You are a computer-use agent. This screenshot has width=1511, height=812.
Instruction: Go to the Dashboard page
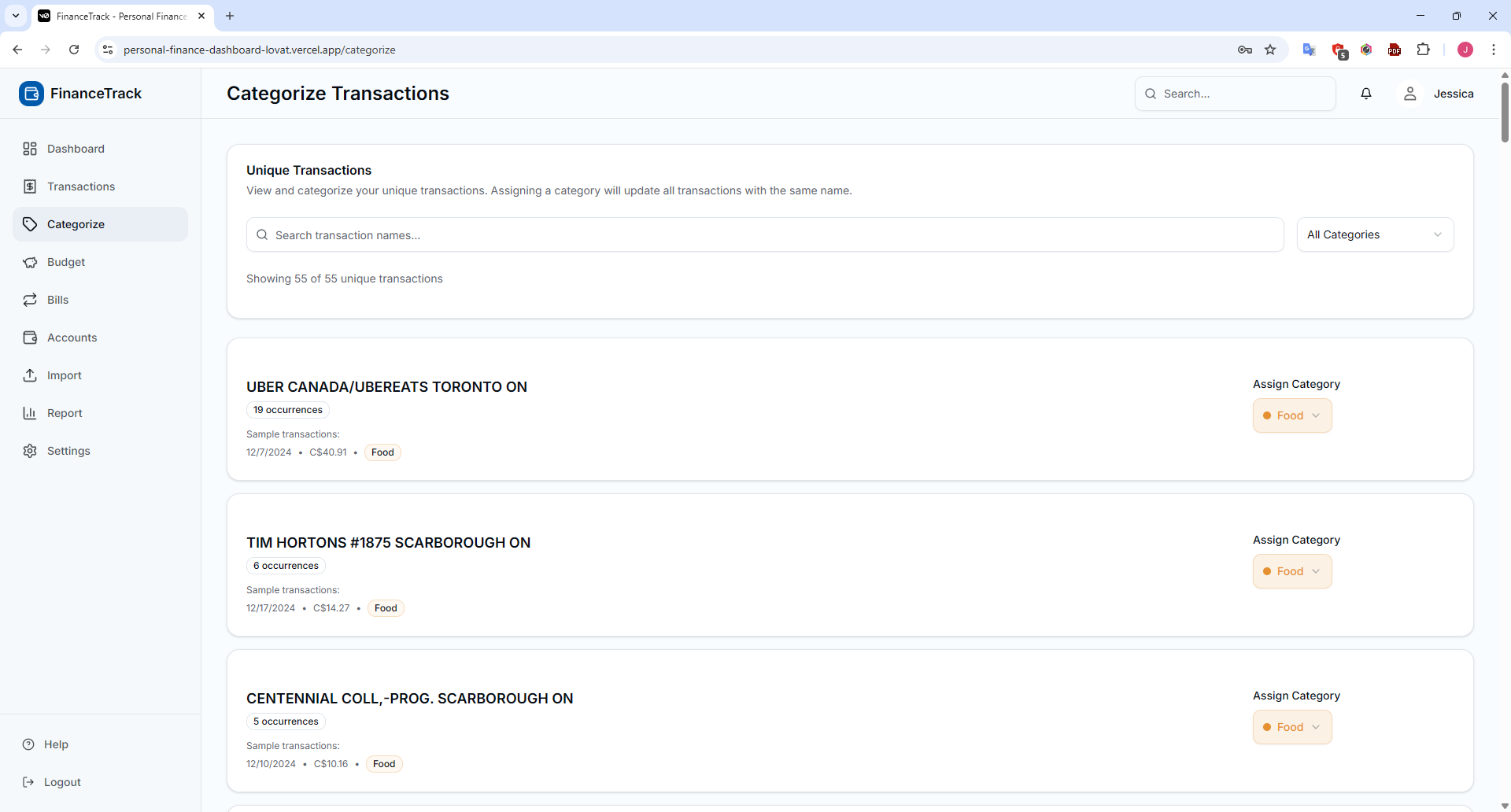[x=76, y=149]
